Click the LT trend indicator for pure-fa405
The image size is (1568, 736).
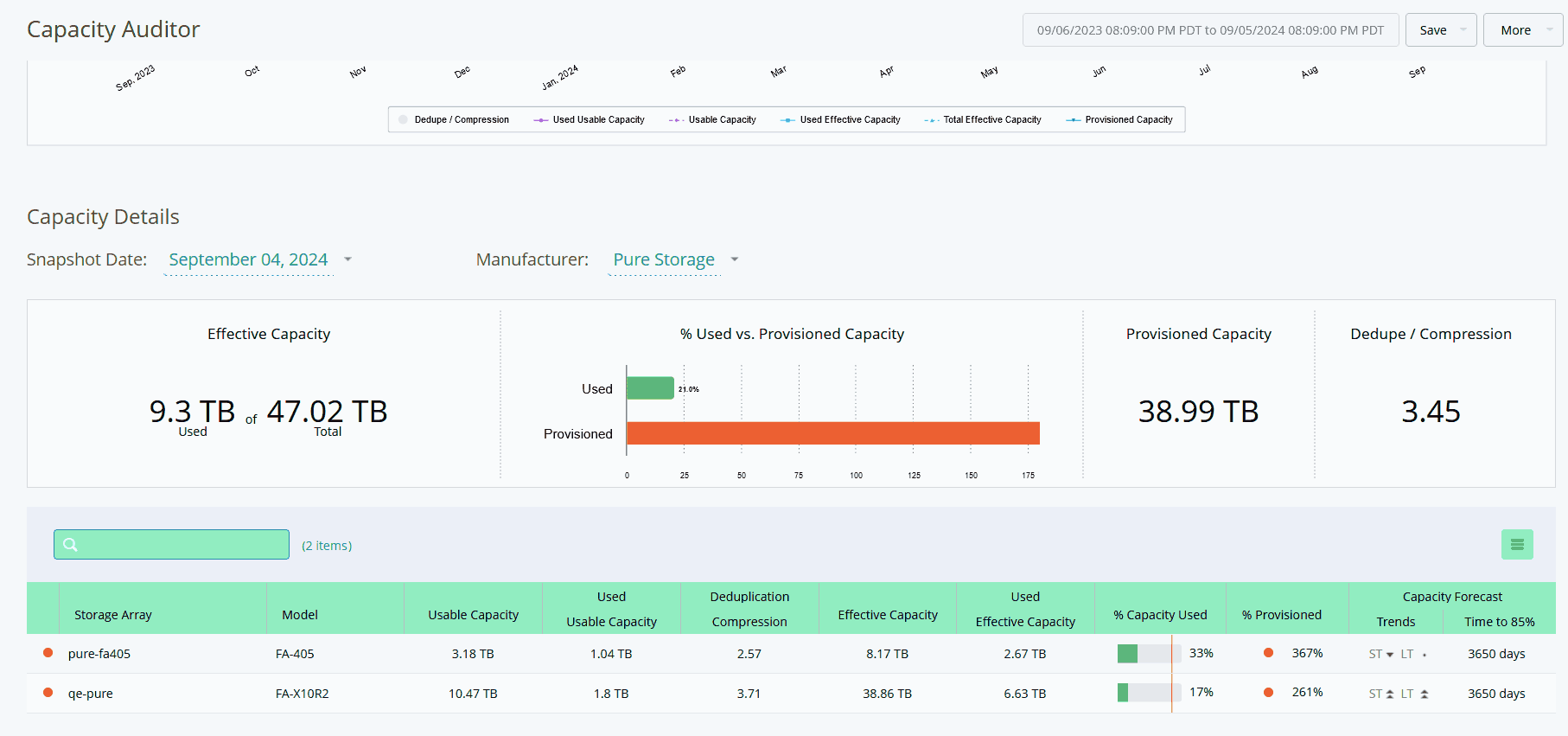click(x=1413, y=654)
